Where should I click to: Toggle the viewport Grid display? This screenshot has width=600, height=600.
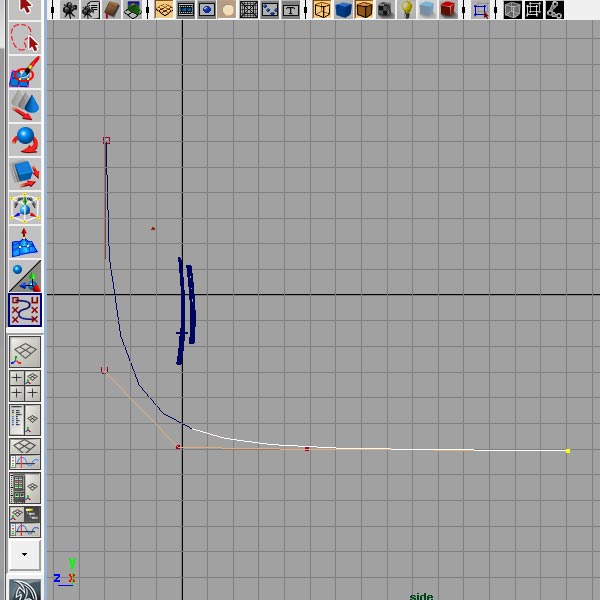pos(164,10)
